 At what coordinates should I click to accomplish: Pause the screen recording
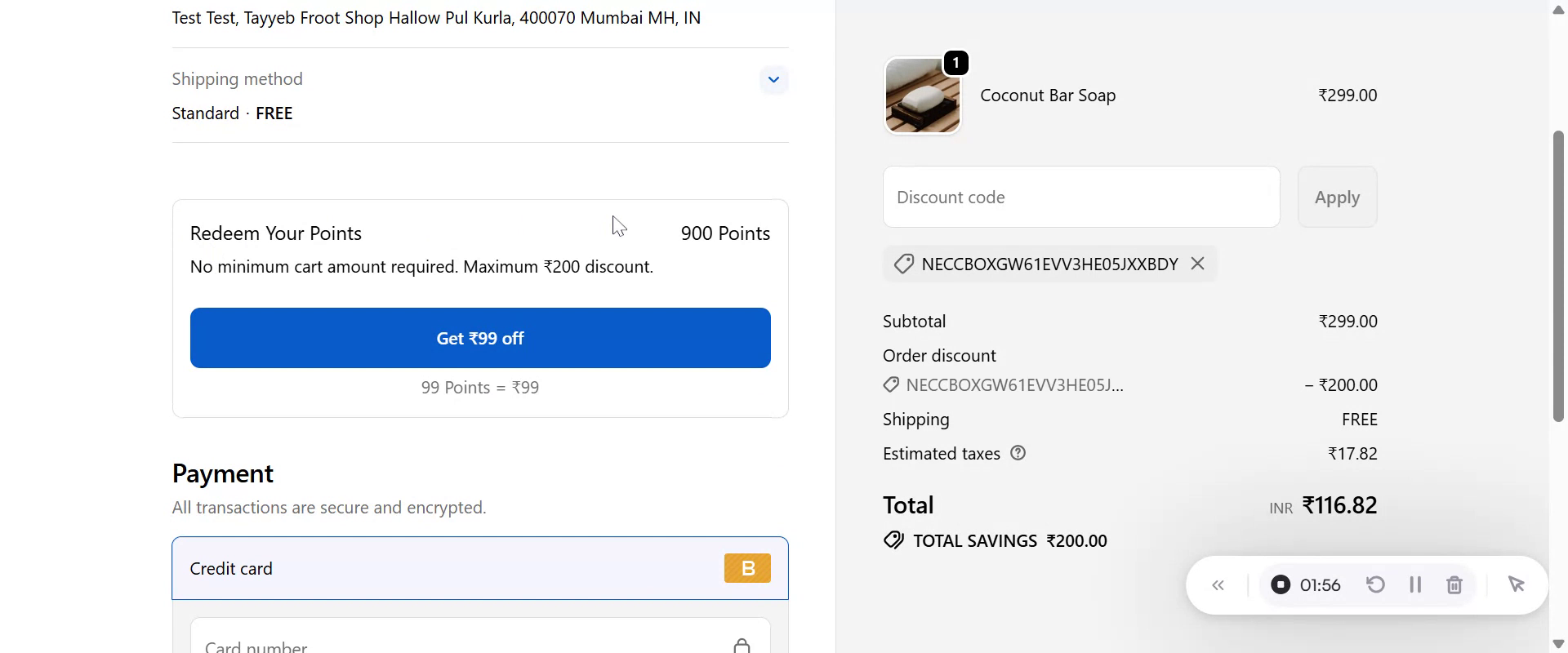[1415, 584]
